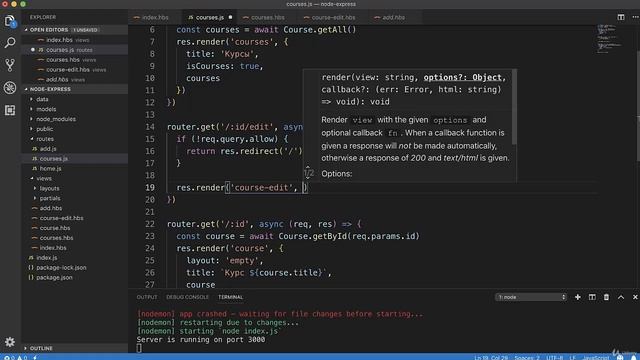640x360 pixels.
Task: Expand the data folder
Action: click(74, 99)
